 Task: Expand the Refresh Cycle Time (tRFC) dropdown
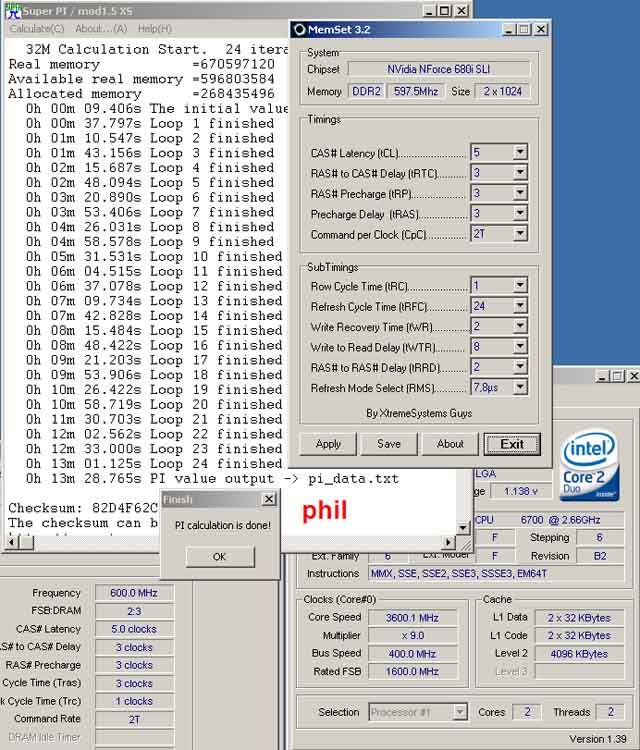pyautogui.click(x=519, y=305)
